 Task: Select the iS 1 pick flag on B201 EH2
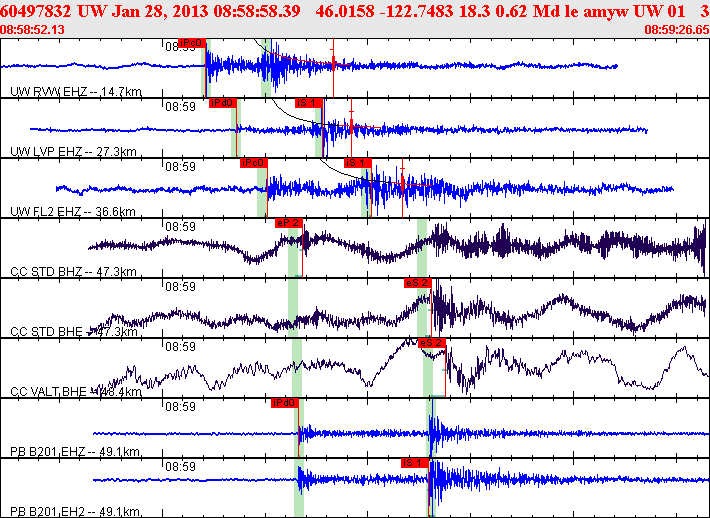coord(414,463)
